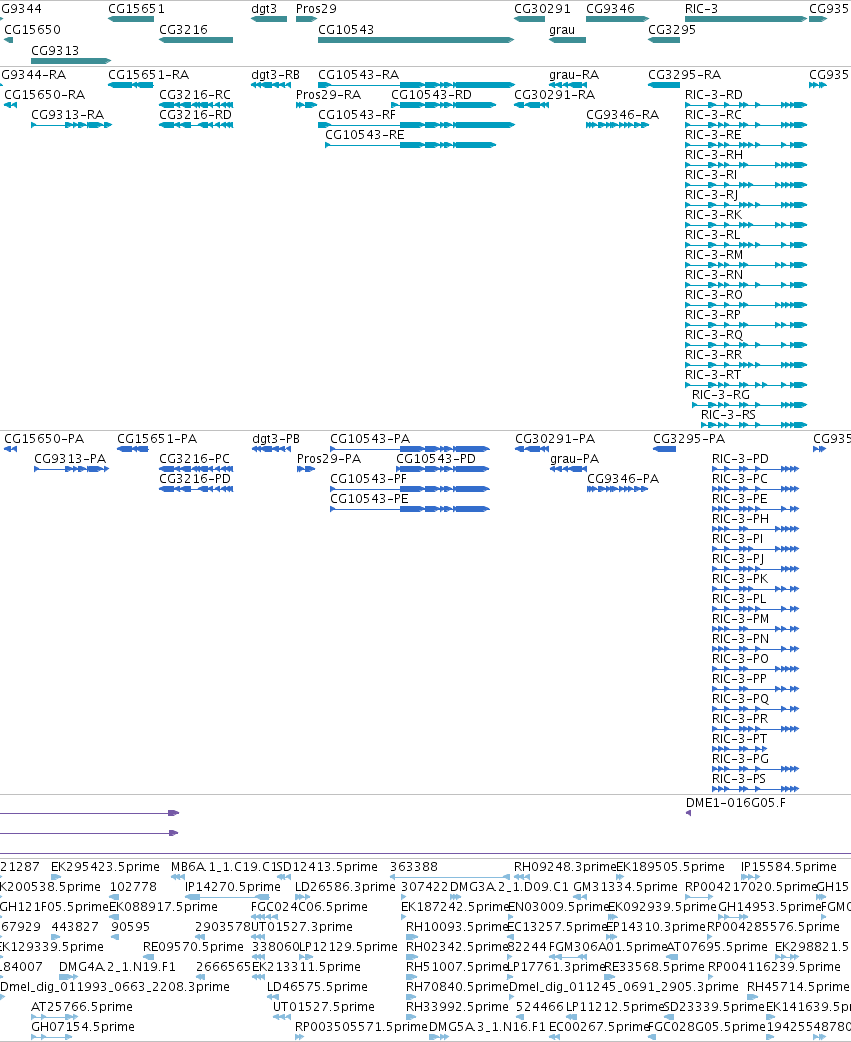This screenshot has height=1042, width=851.
Task: Select the CG10543 gene label
Action: coord(346,30)
